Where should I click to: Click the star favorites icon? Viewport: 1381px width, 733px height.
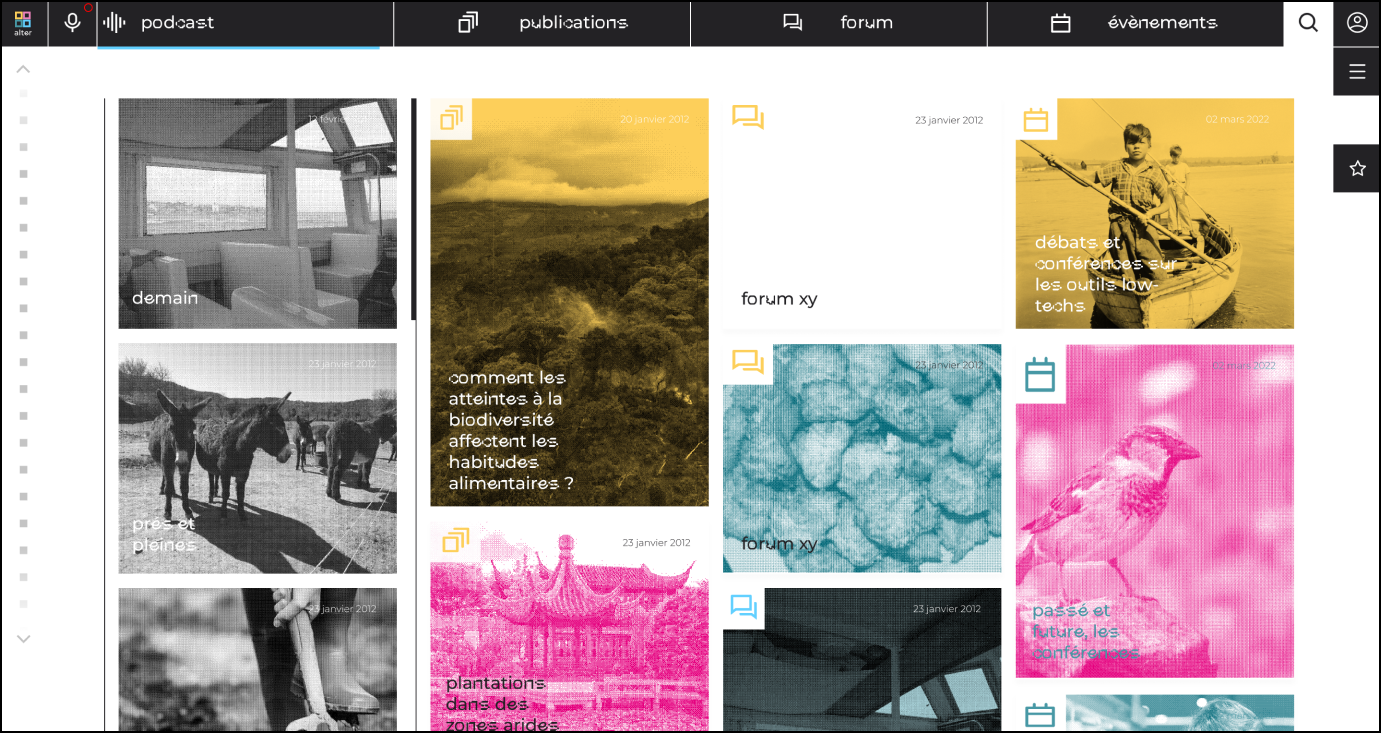point(1357,168)
